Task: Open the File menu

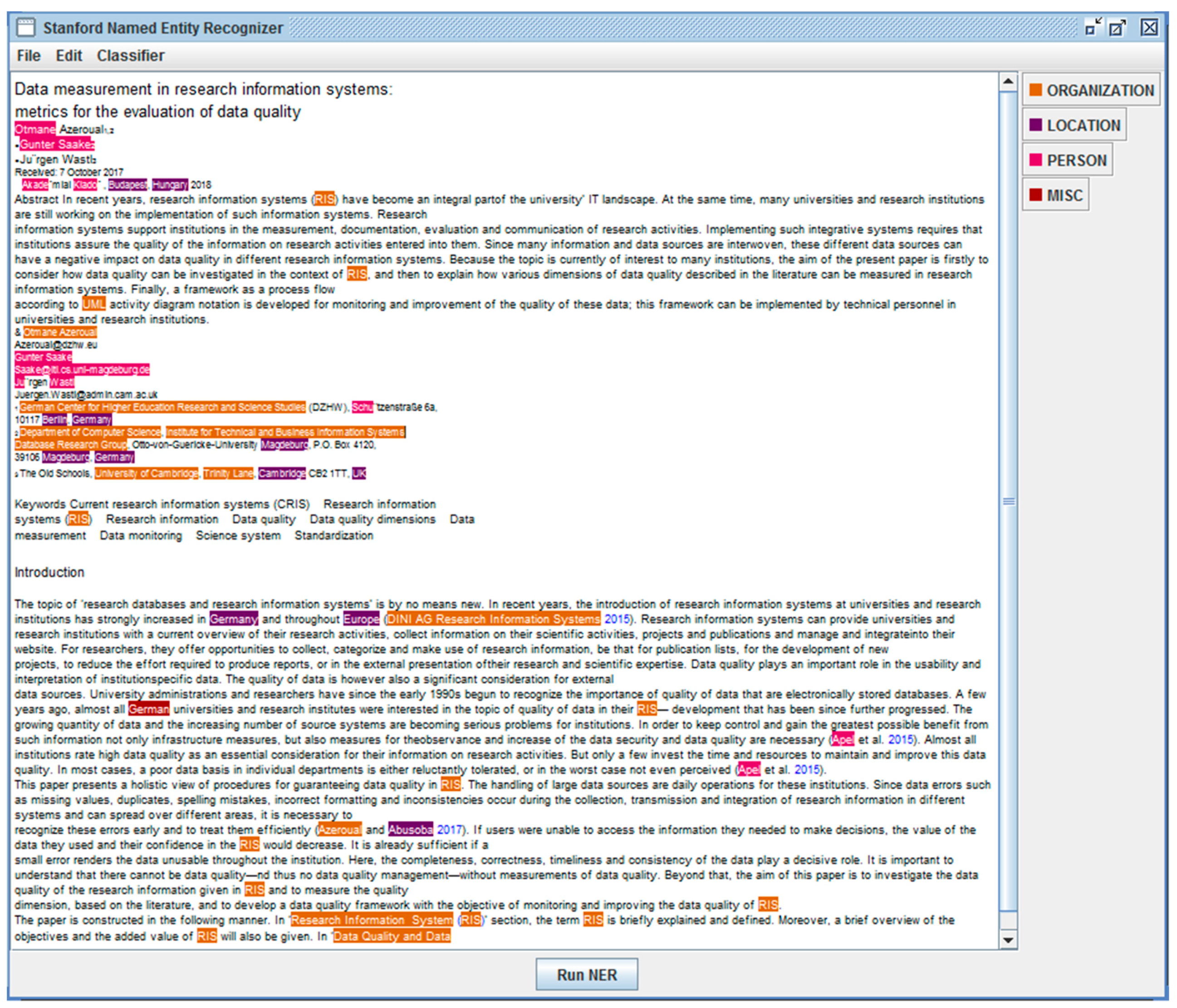Action: coord(29,56)
